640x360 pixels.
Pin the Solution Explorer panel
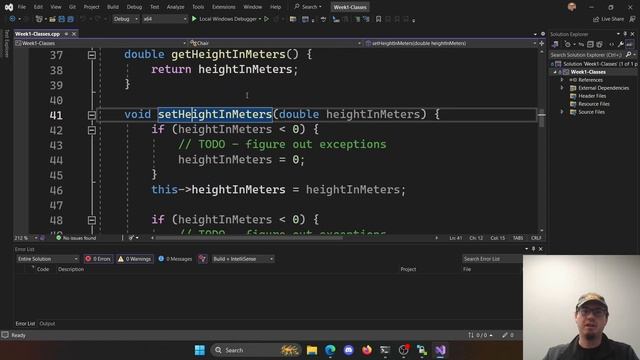(625, 34)
